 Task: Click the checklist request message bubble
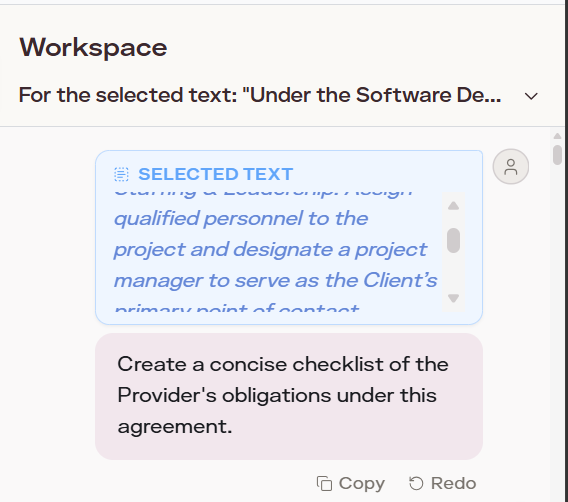289,396
